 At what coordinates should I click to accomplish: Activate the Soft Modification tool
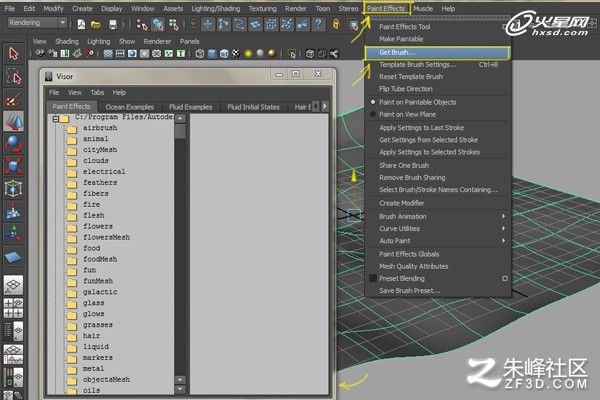[13, 211]
